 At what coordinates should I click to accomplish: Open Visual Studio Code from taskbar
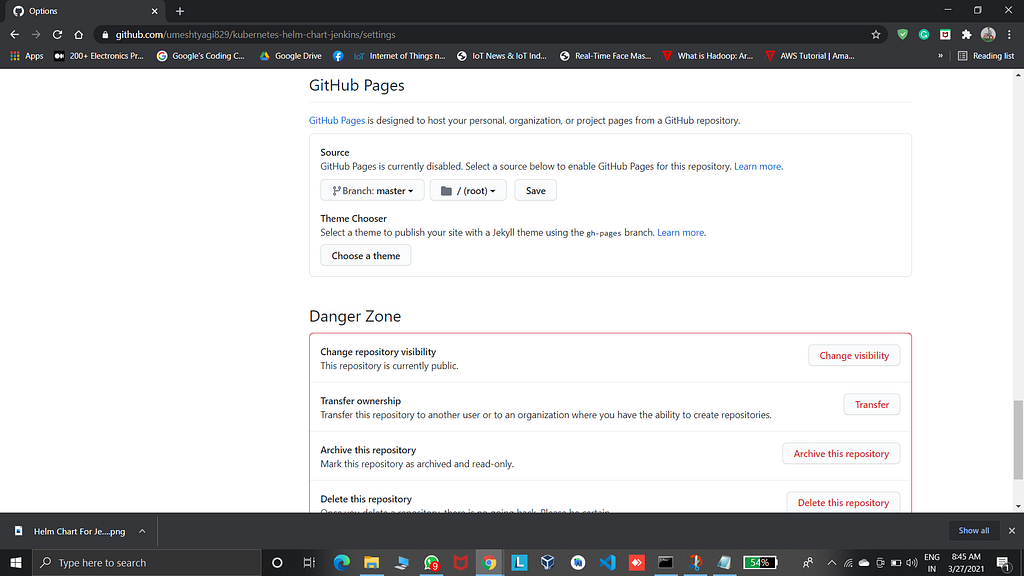point(607,562)
